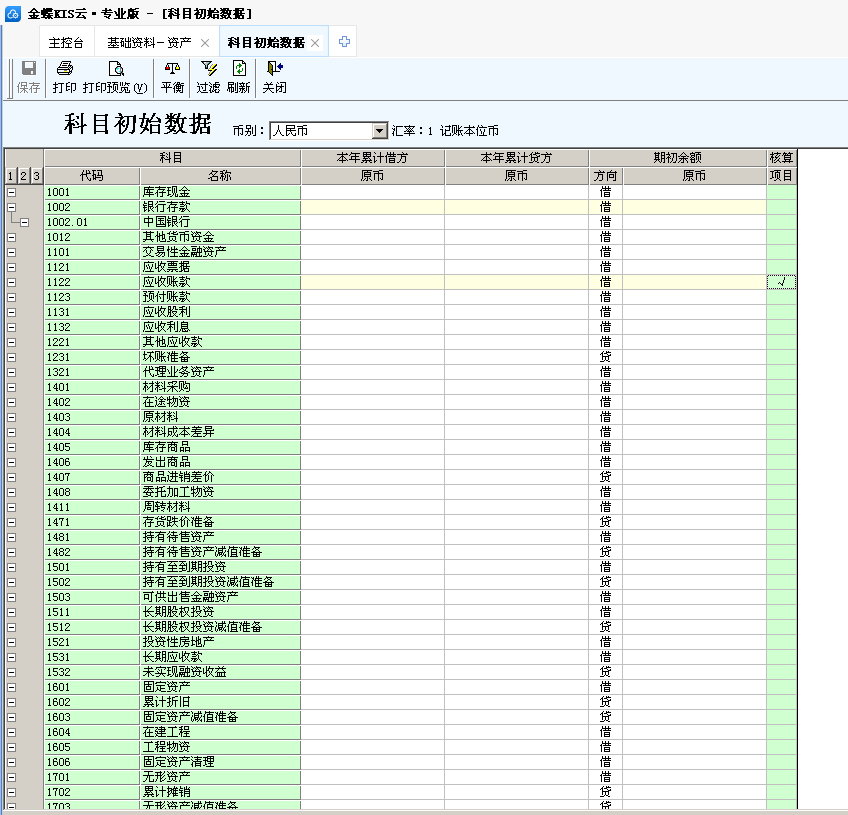Collapse the 1002 银行存款 tree node
This screenshot has width=848, height=815.
12,207
